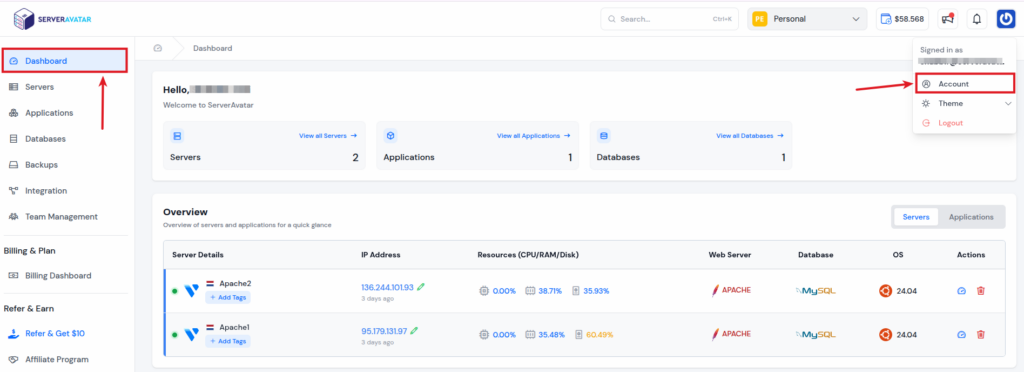Click the Vultr logo on Apache1 row
The image size is (1024, 372).
pyautogui.click(x=191, y=335)
